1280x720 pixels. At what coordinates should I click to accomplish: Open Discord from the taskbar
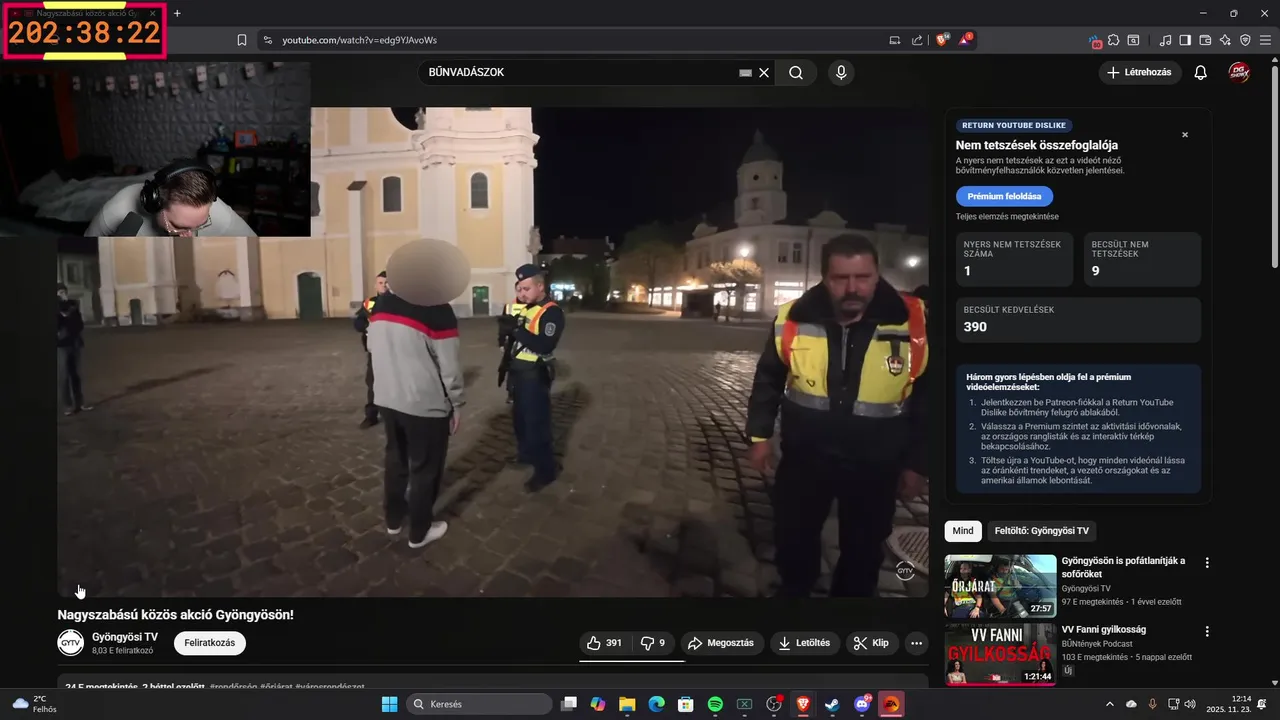(862, 704)
